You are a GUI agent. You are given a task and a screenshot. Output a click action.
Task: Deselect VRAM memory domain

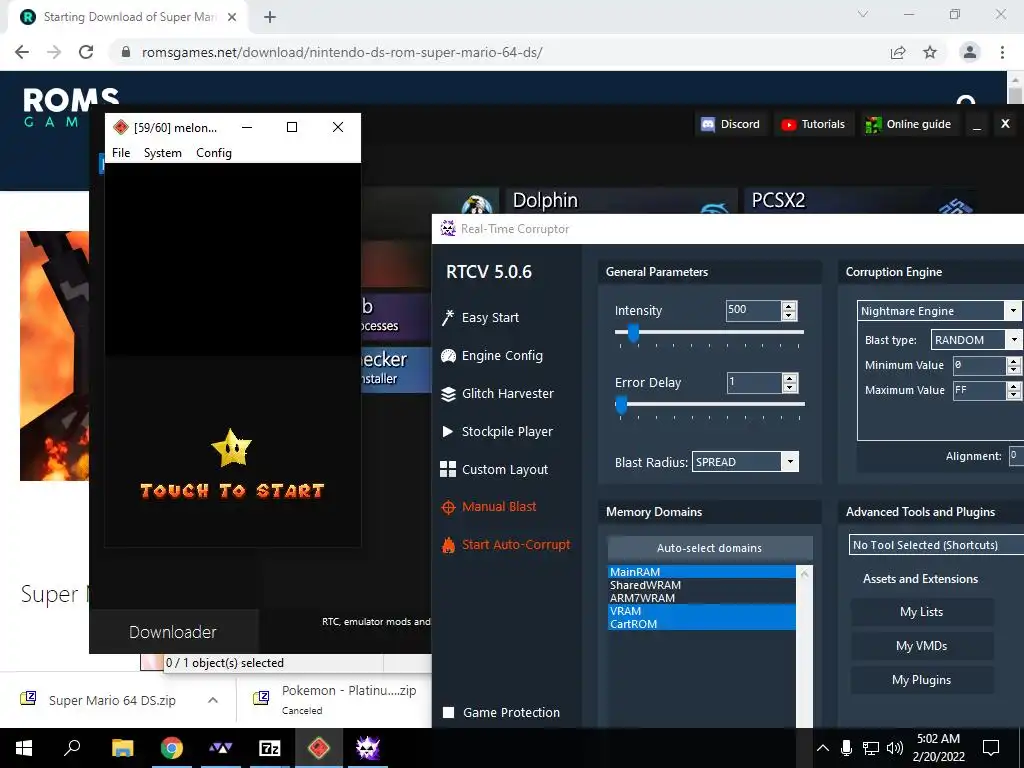pos(701,611)
